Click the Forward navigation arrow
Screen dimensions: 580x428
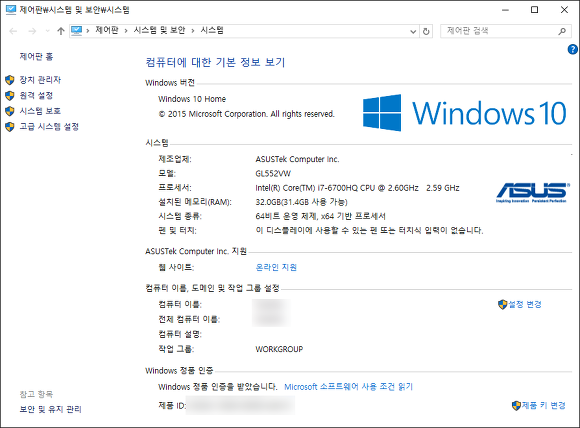tap(32, 31)
